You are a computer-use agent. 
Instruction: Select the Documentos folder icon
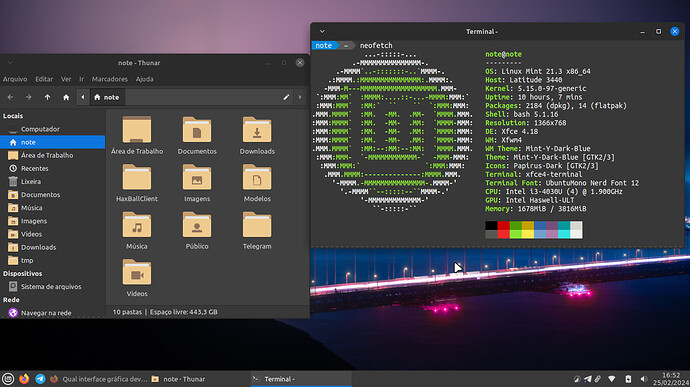197,130
